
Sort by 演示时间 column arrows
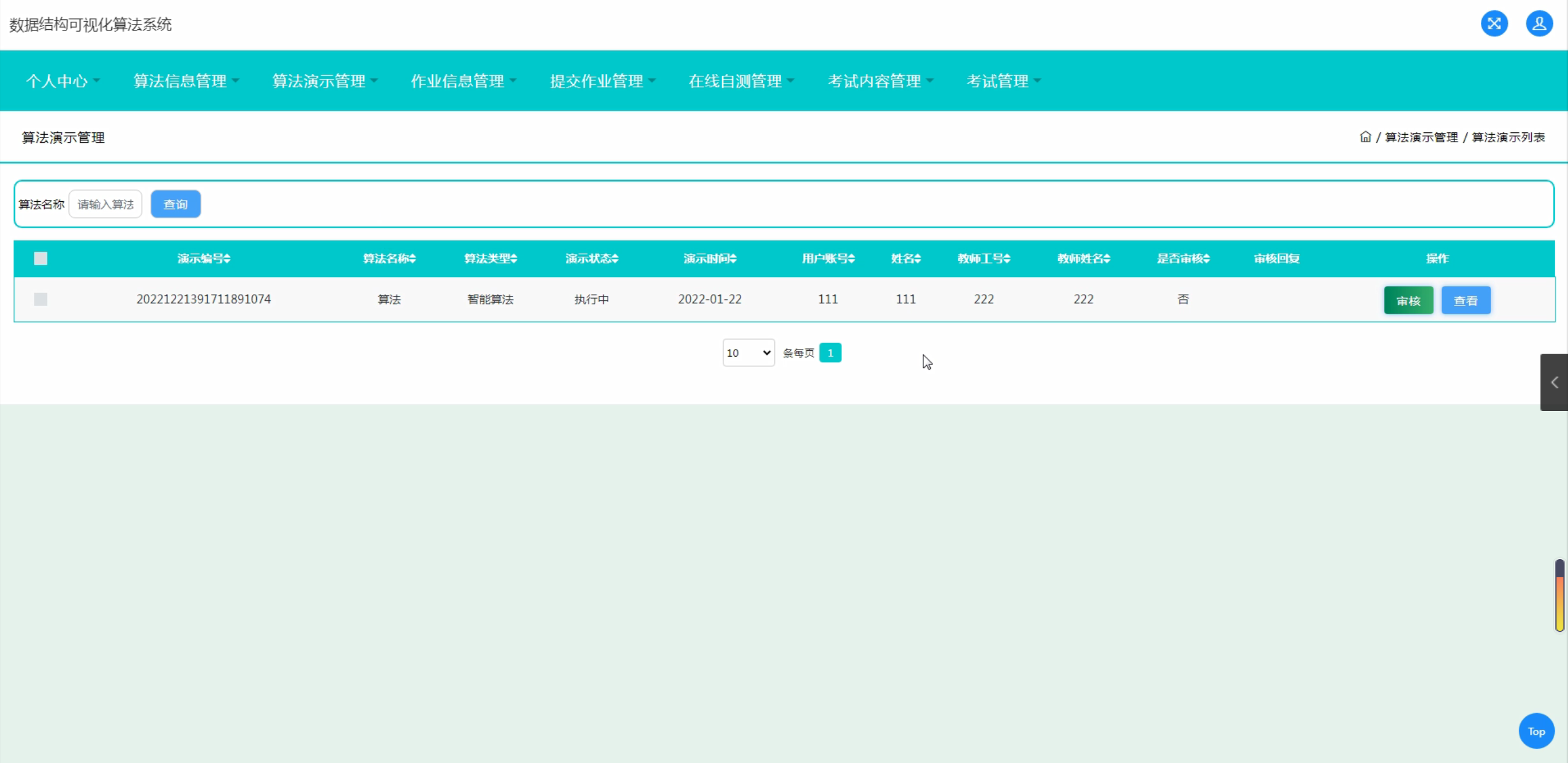tap(734, 259)
